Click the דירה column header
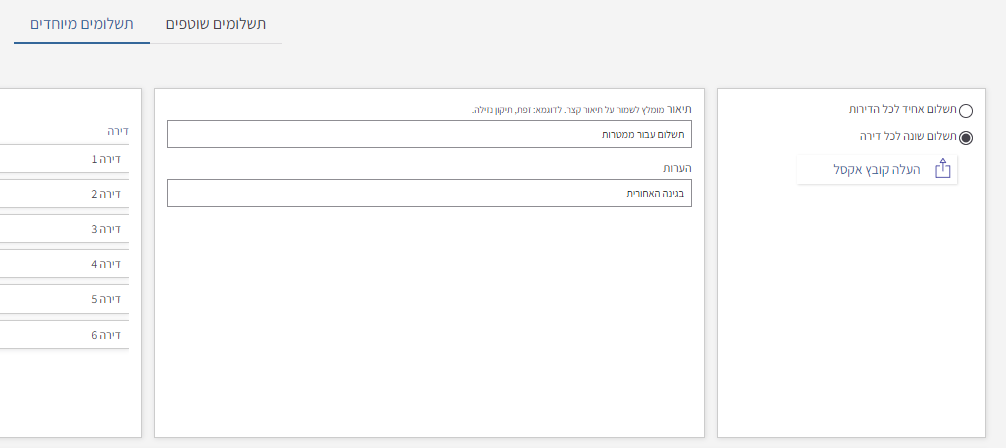 pyautogui.click(x=118, y=130)
